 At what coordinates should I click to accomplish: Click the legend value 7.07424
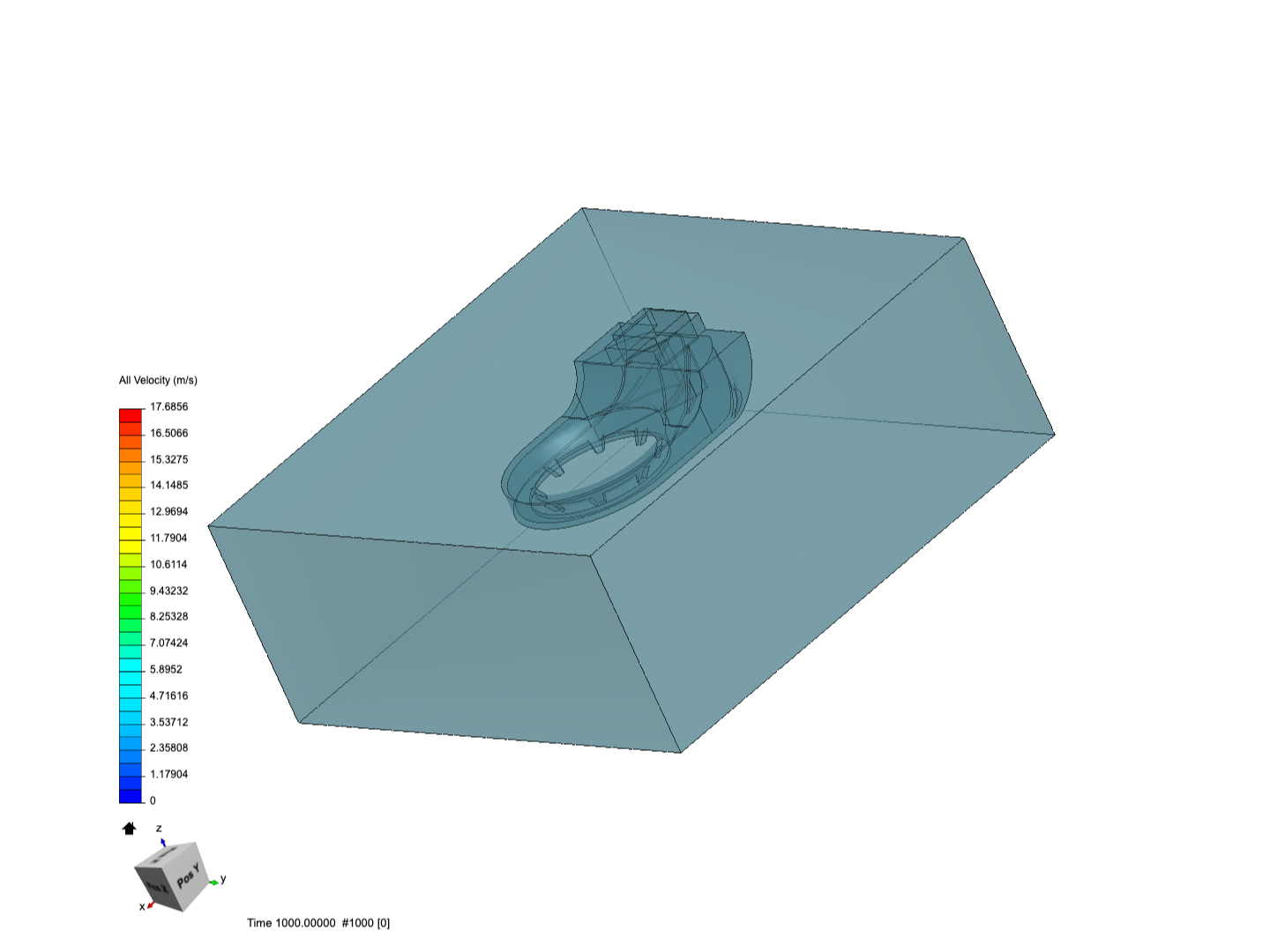coord(168,643)
